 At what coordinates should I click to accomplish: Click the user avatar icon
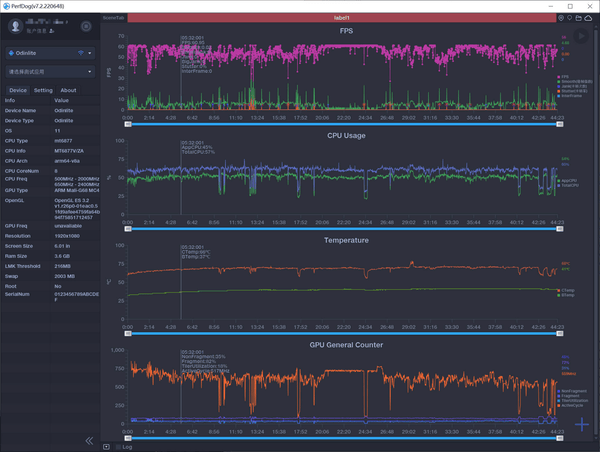pyautogui.click(x=13, y=28)
